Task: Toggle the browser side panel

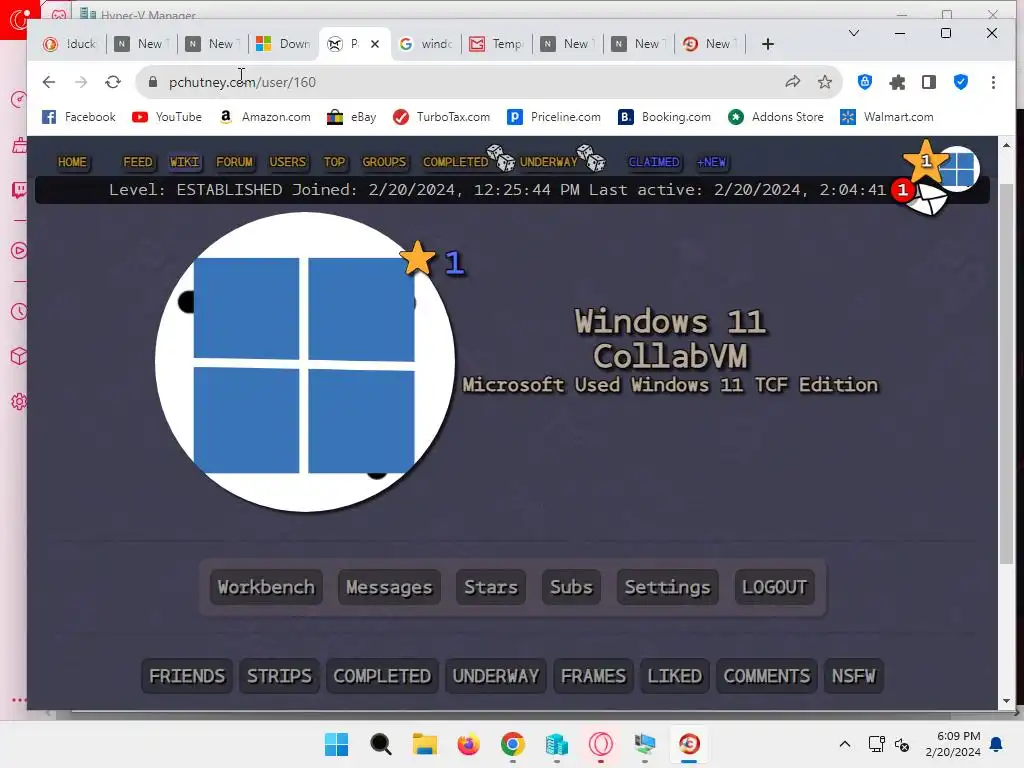Action: pyautogui.click(x=929, y=82)
